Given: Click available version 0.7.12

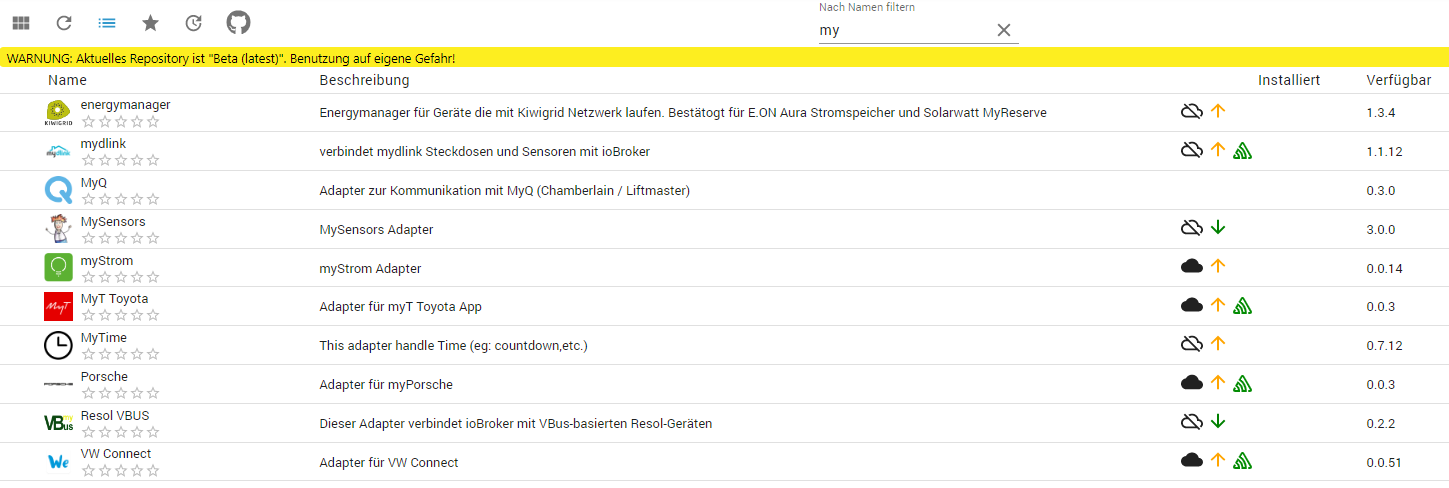Looking at the screenshot, I should click(x=1384, y=345).
